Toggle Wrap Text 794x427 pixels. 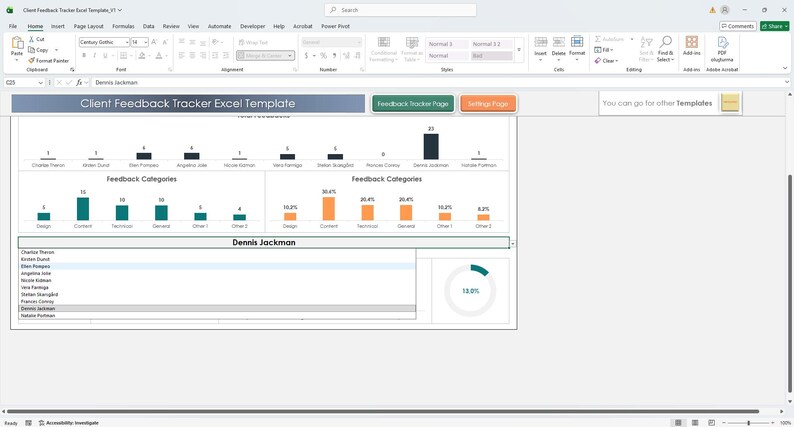click(253, 43)
